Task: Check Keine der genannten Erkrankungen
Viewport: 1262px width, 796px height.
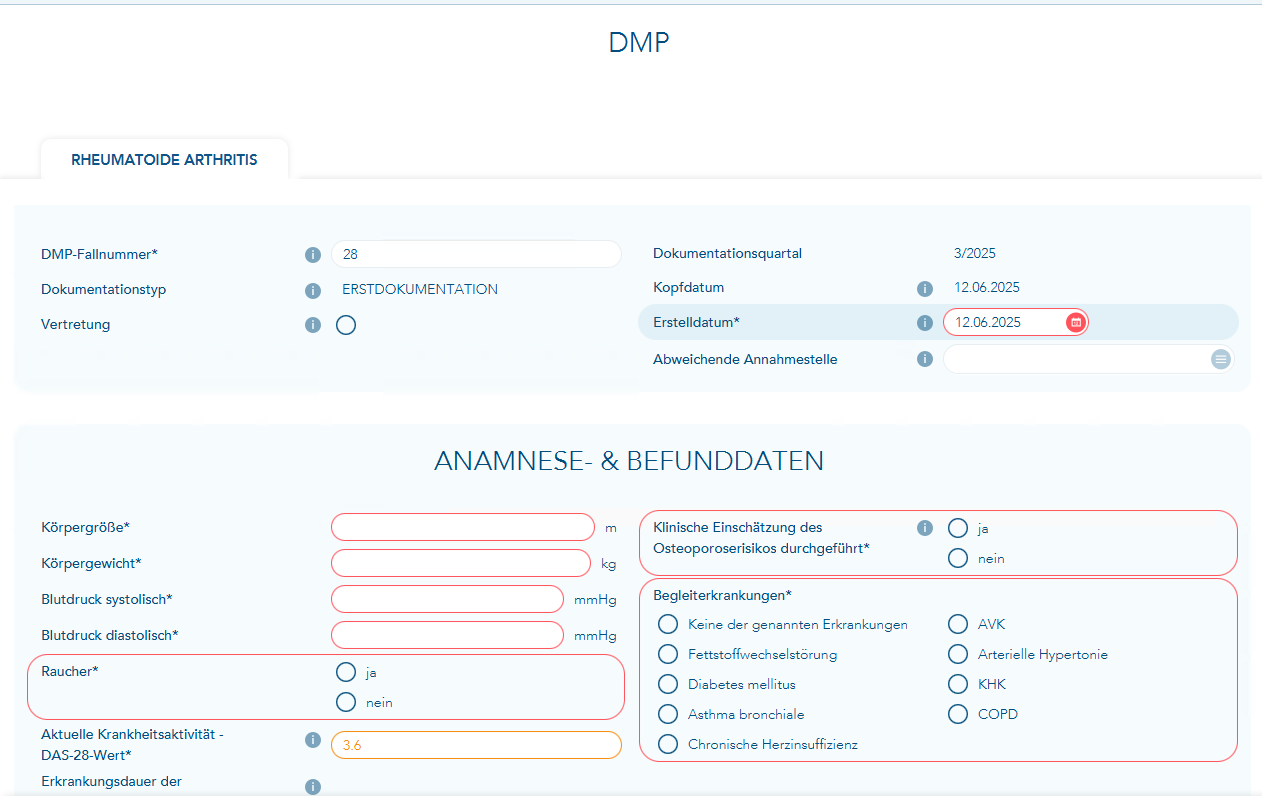Action: [x=668, y=625]
